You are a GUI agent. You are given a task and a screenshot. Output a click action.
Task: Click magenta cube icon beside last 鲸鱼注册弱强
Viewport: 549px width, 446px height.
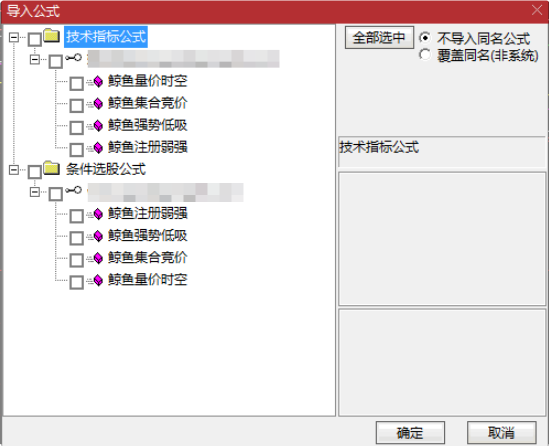coord(98,214)
